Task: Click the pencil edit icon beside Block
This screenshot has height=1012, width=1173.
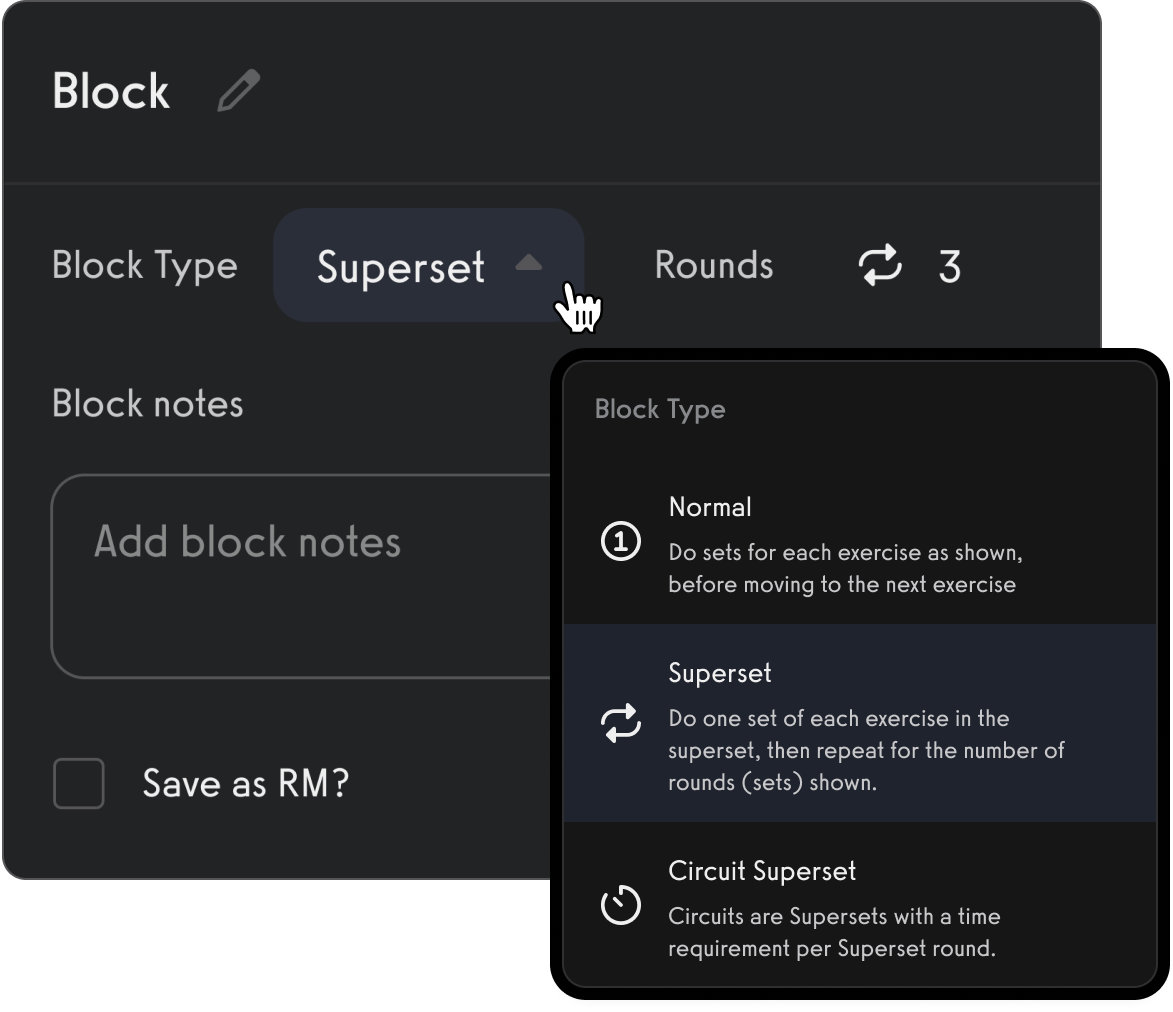Action: click(238, 91)
